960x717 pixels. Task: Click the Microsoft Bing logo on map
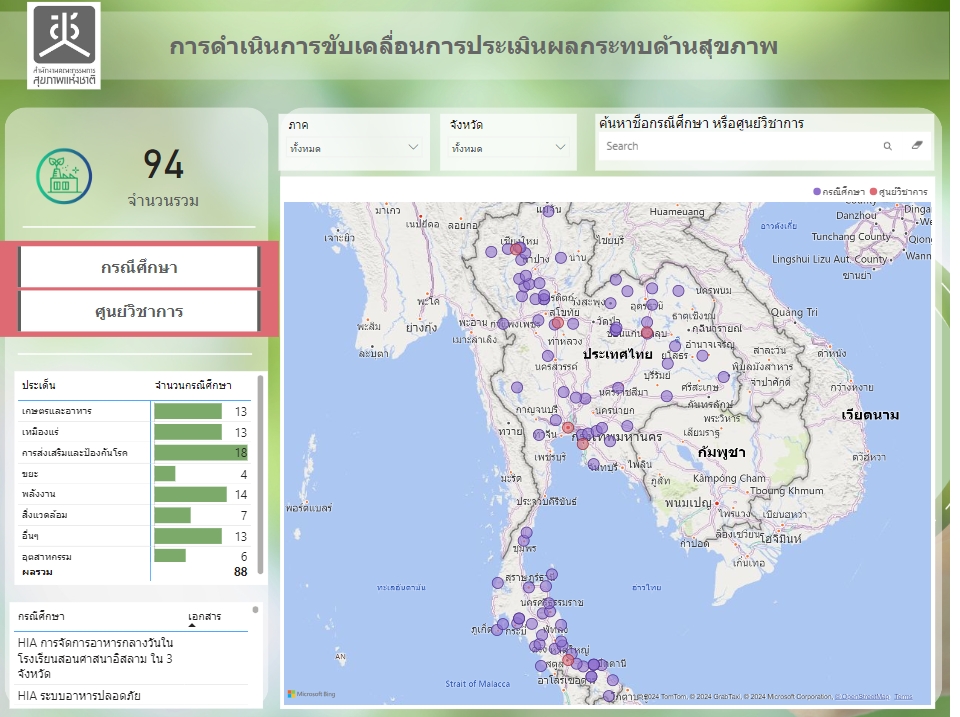pos(312,694)
